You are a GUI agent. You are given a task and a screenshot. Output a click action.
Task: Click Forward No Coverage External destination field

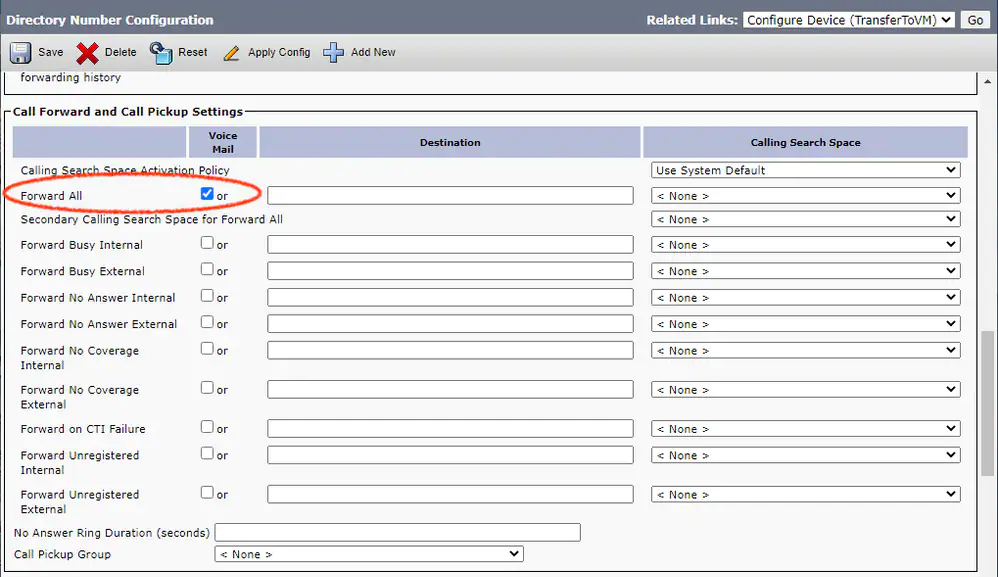pyautogui.click(x=450, y=389)
